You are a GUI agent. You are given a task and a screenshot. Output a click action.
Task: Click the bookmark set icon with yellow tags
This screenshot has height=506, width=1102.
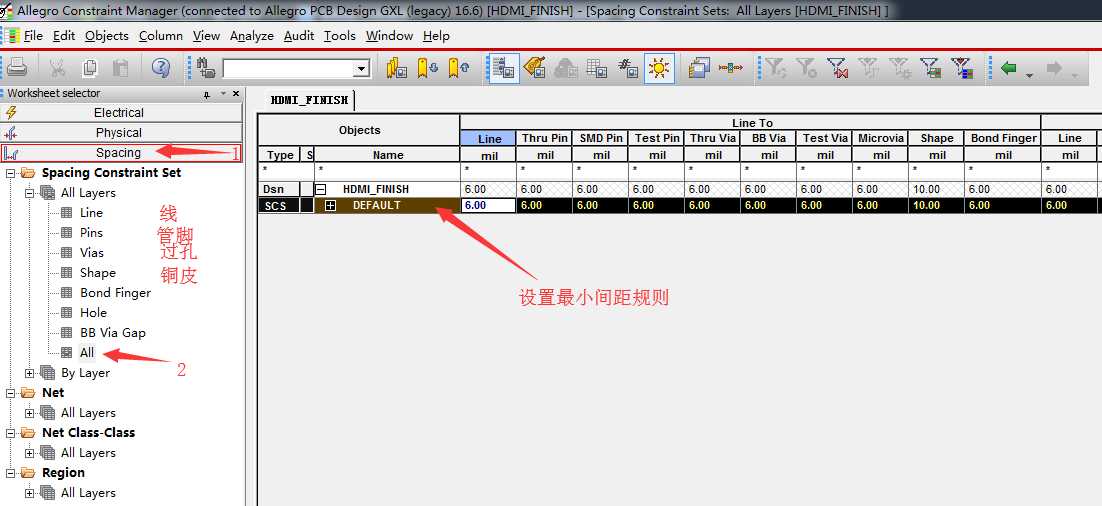(x=397, y=68)
